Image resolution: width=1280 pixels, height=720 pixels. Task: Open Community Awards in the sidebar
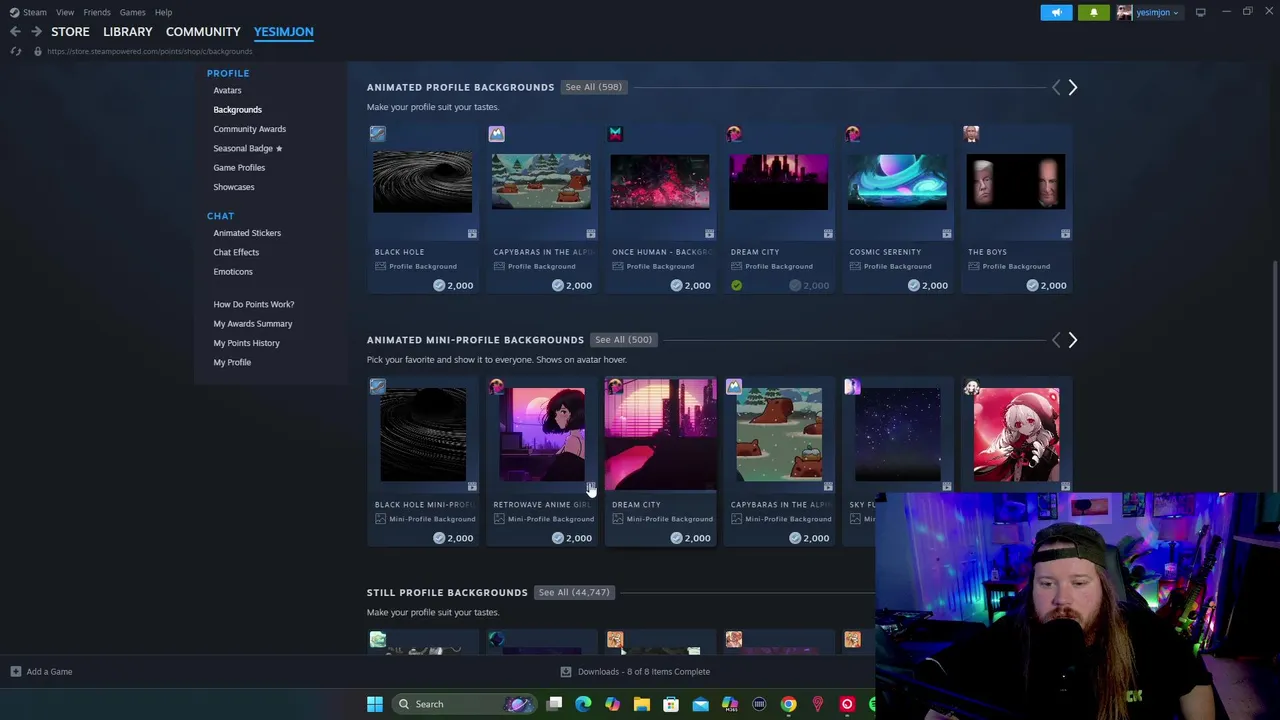click(249, 129)
